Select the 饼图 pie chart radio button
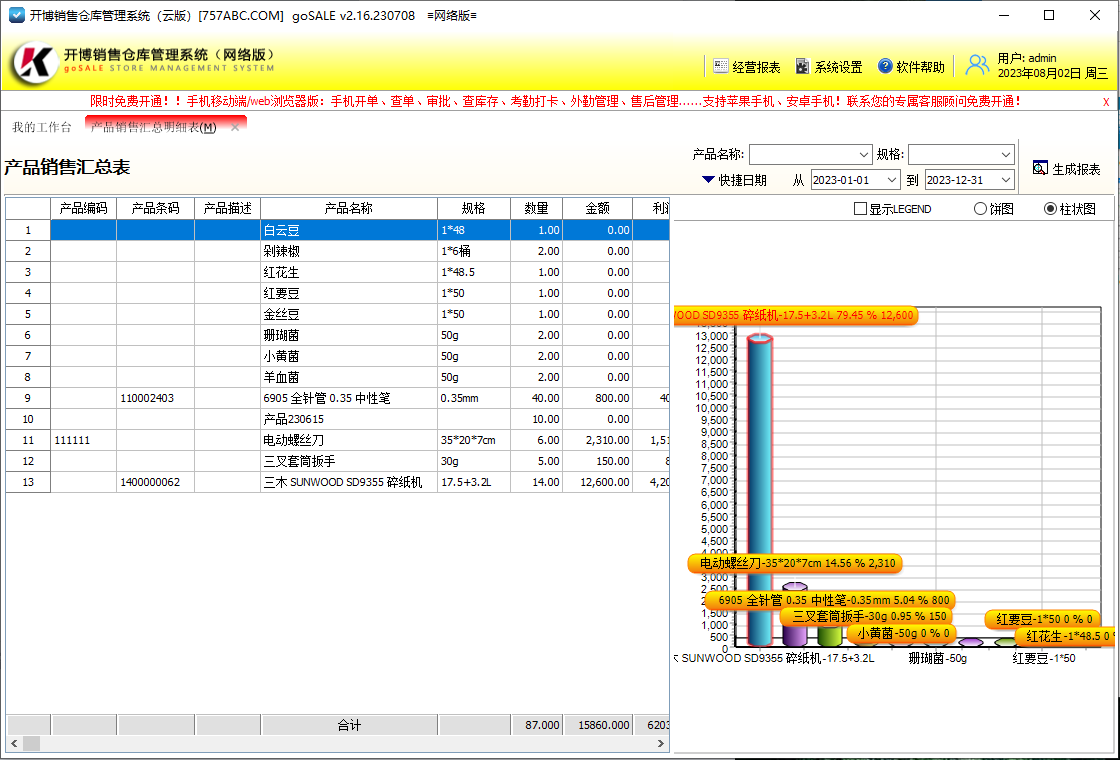The height and width of the screenshot is (760, 1120). [980, 209]
